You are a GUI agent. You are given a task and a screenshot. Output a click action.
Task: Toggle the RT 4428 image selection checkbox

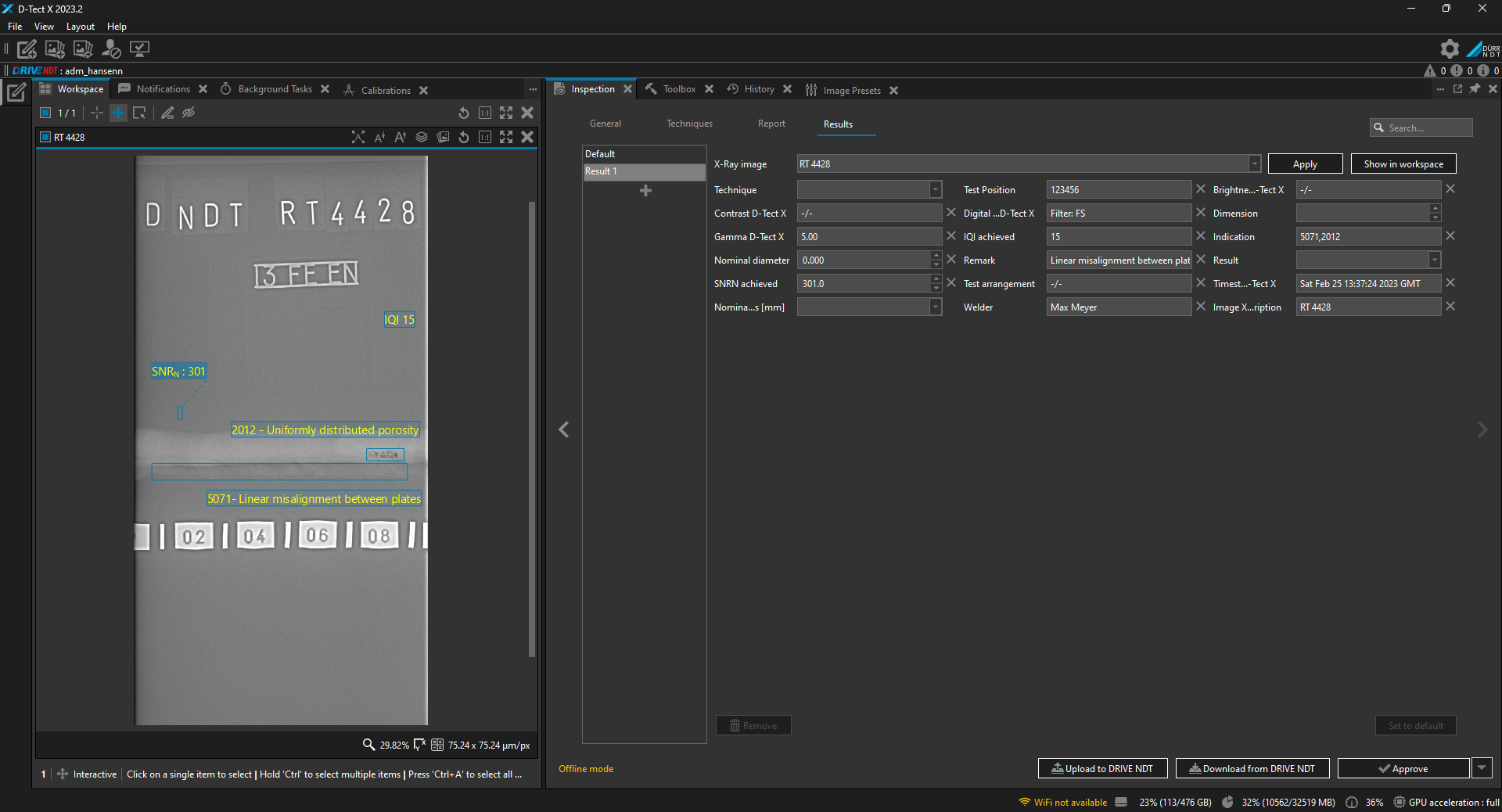pyautogui.click(x=45, y=137)
